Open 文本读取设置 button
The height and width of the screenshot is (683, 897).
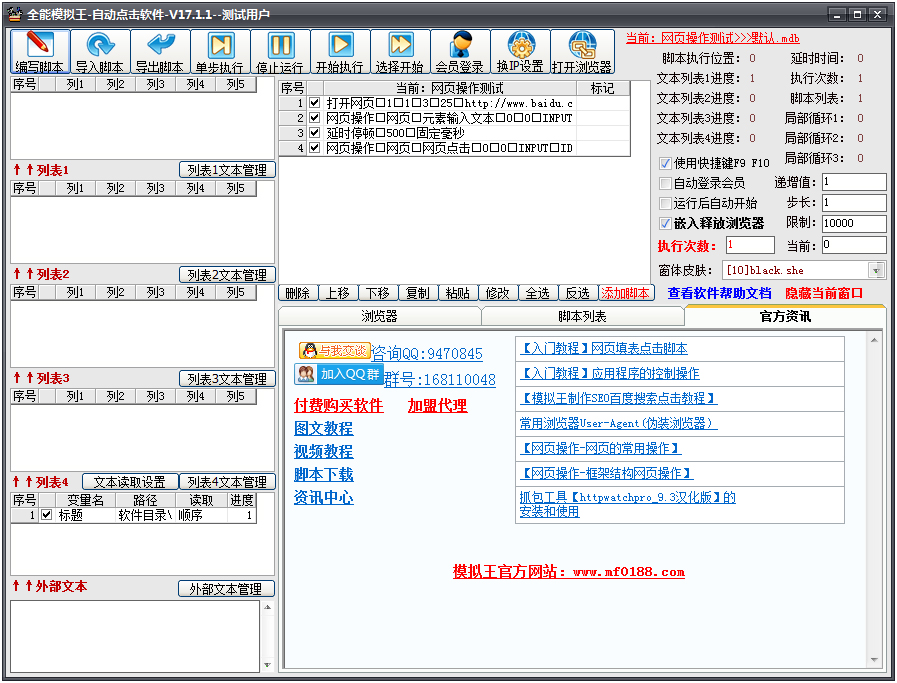pyautogui.click(x=130, y=482)
